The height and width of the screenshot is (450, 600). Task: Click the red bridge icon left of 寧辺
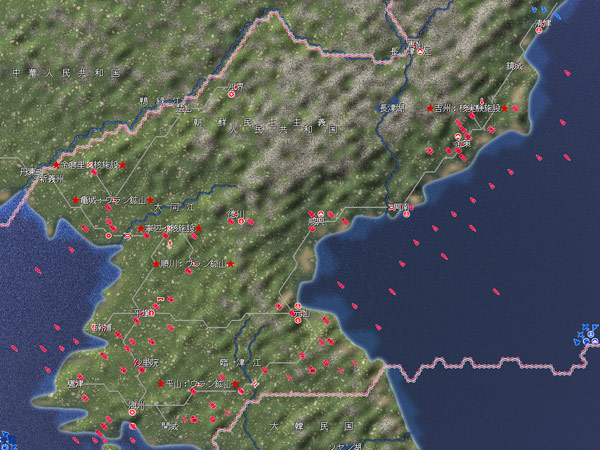pyautogui.click(x=127, y=236)
